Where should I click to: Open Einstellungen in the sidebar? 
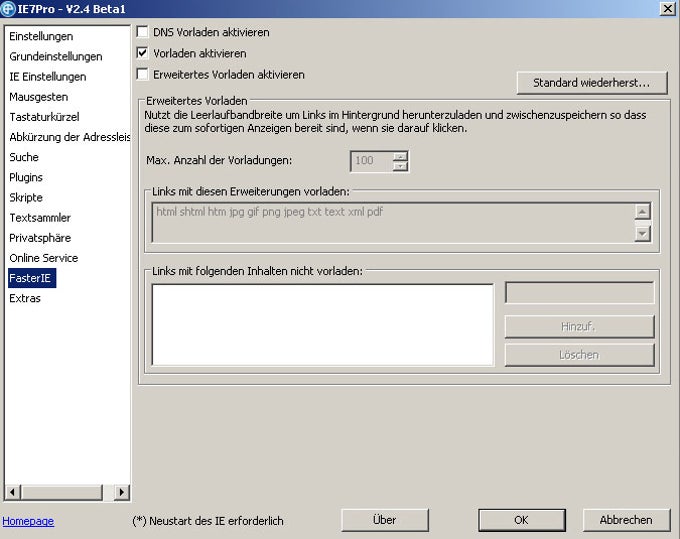(x=41, y=36)
